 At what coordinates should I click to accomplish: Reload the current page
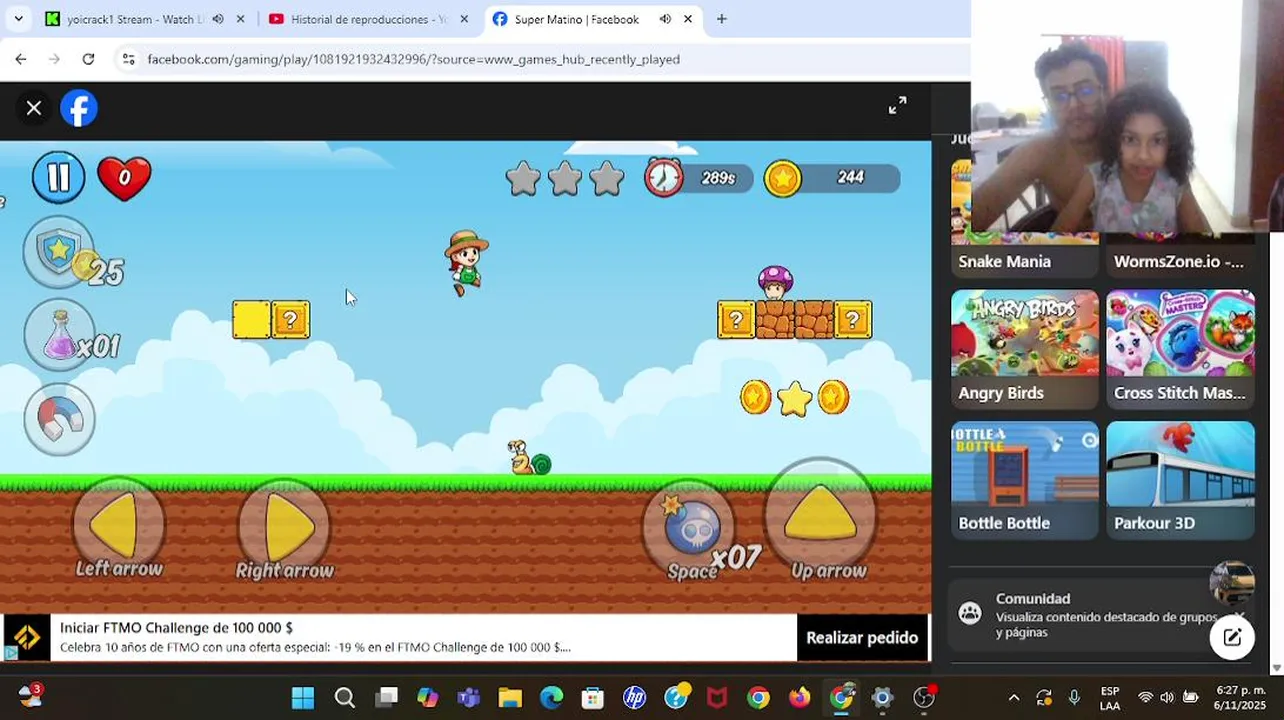click(88, 59)
